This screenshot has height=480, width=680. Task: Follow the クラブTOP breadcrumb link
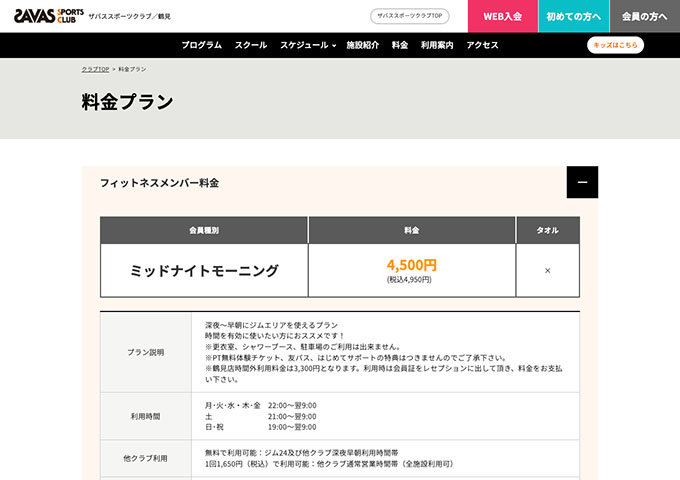[x=95, y=69]
